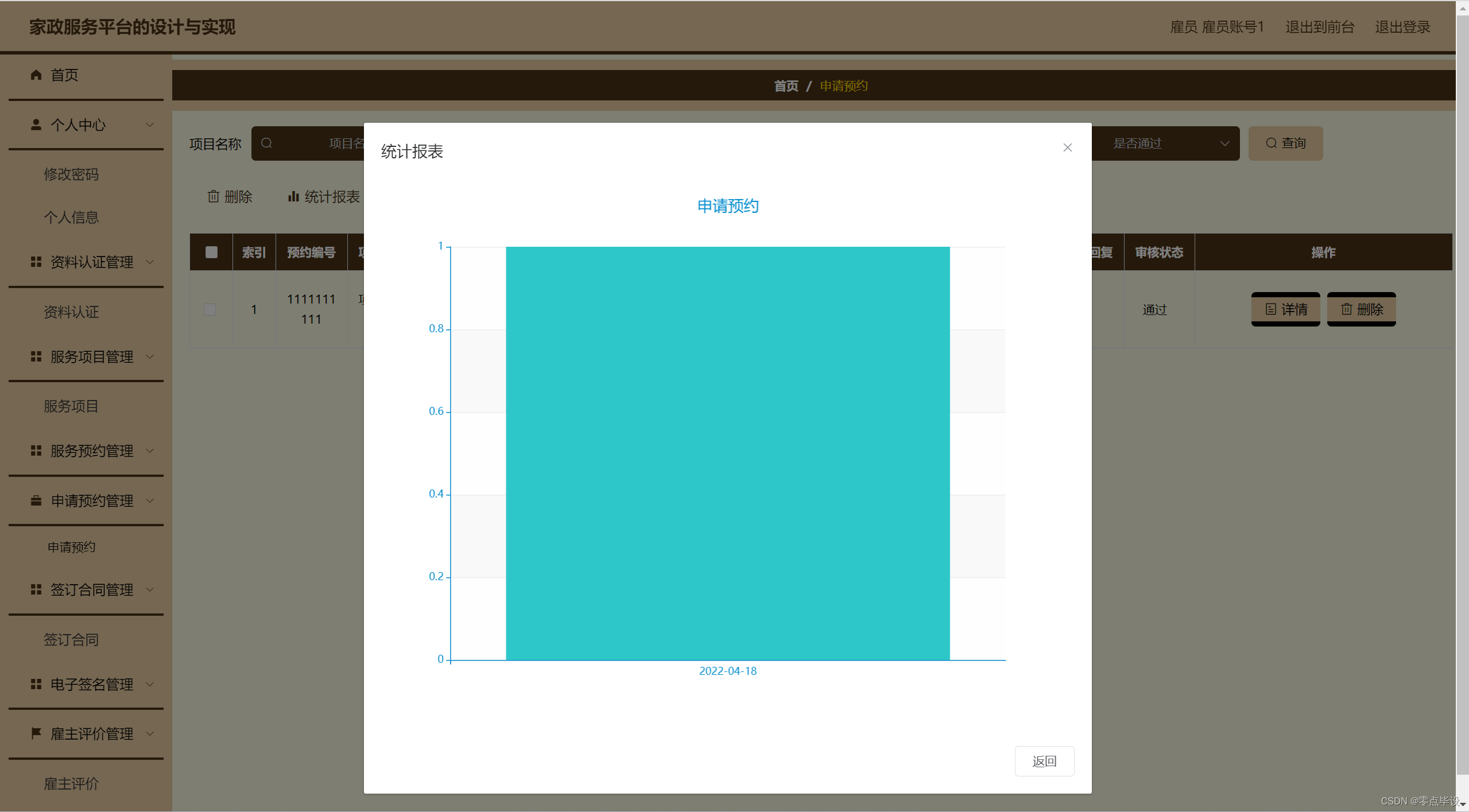The image size is (1469, 812).
Task: Click the 家政服务平台的设计与实现 site title
Action: 133,27
